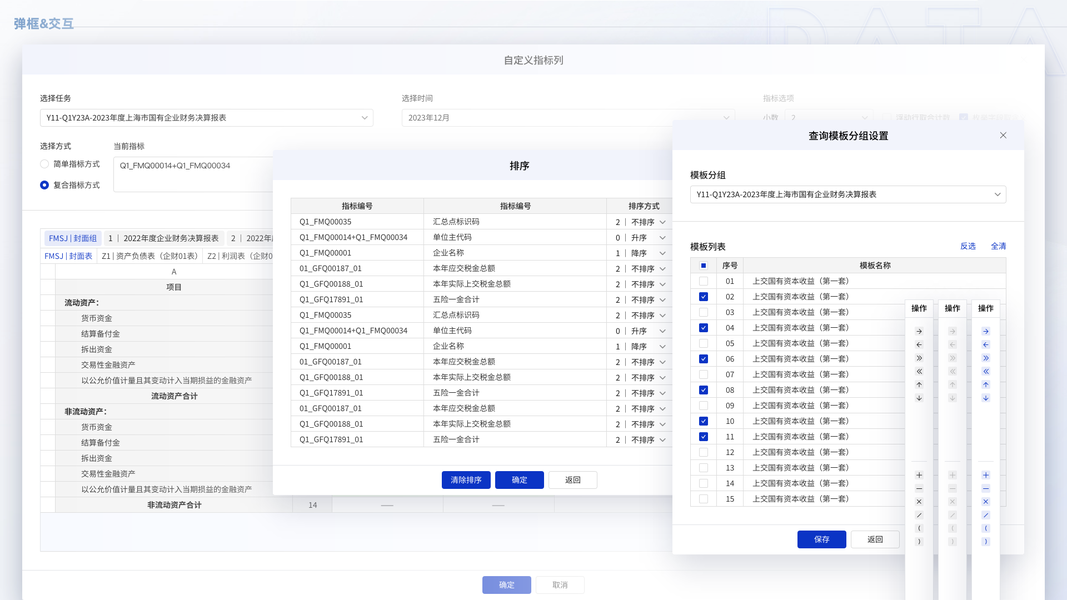Viewport: 1067px width, 600px height.
Task: Click the black double-left chevron operation icon
Action: 919,371
